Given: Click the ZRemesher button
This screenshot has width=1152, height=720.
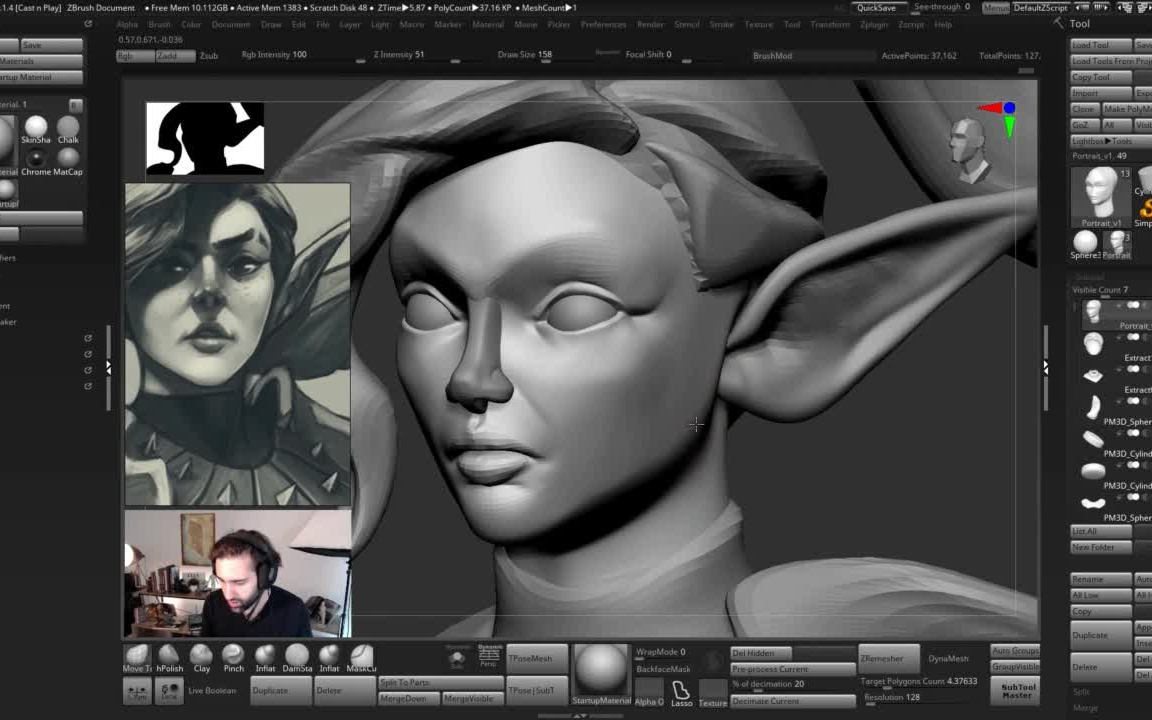Looking at the screenshot, I should coord(889,659).
